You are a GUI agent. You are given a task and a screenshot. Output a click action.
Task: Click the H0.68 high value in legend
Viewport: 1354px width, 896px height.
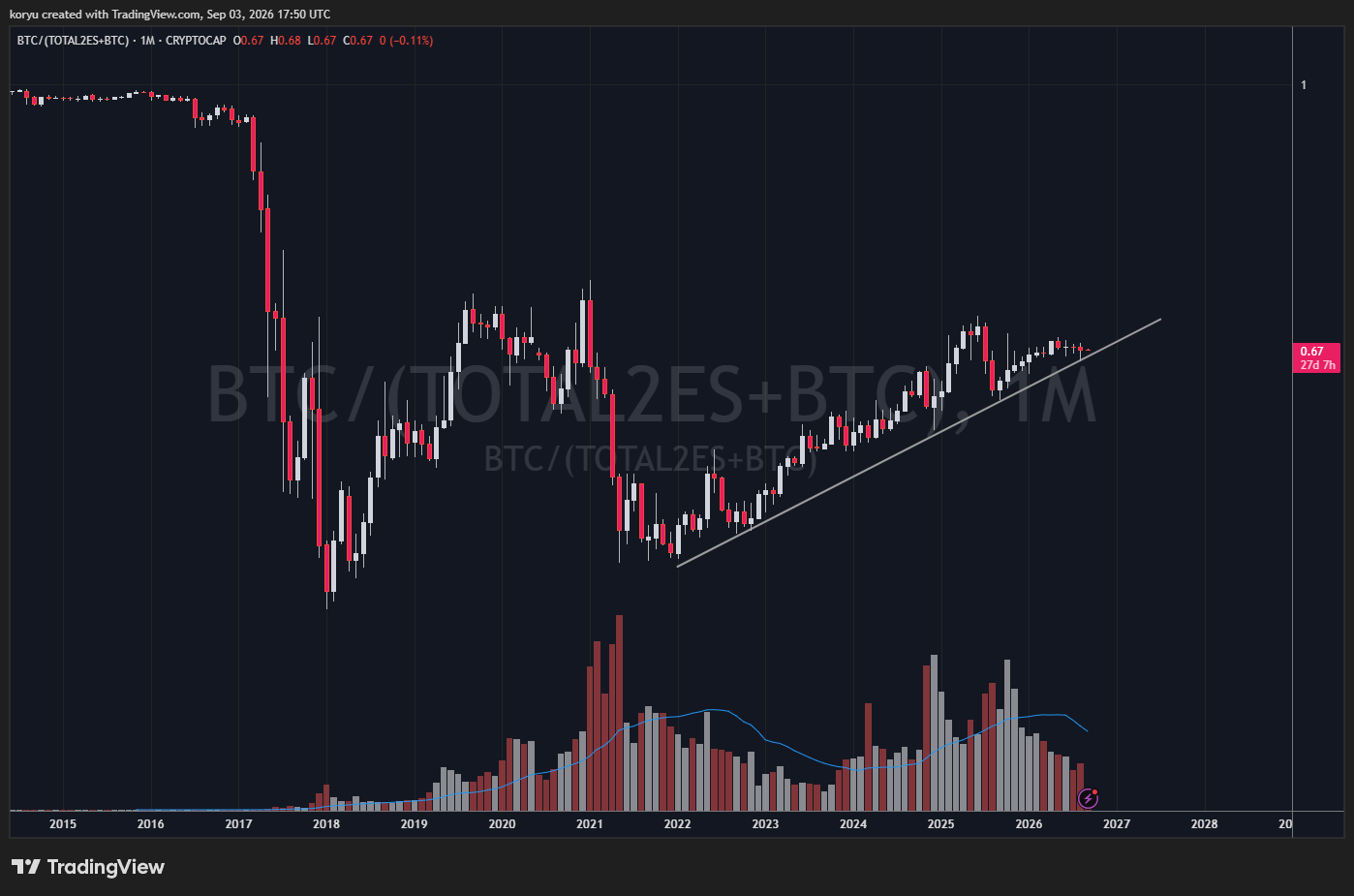(286, 41)
